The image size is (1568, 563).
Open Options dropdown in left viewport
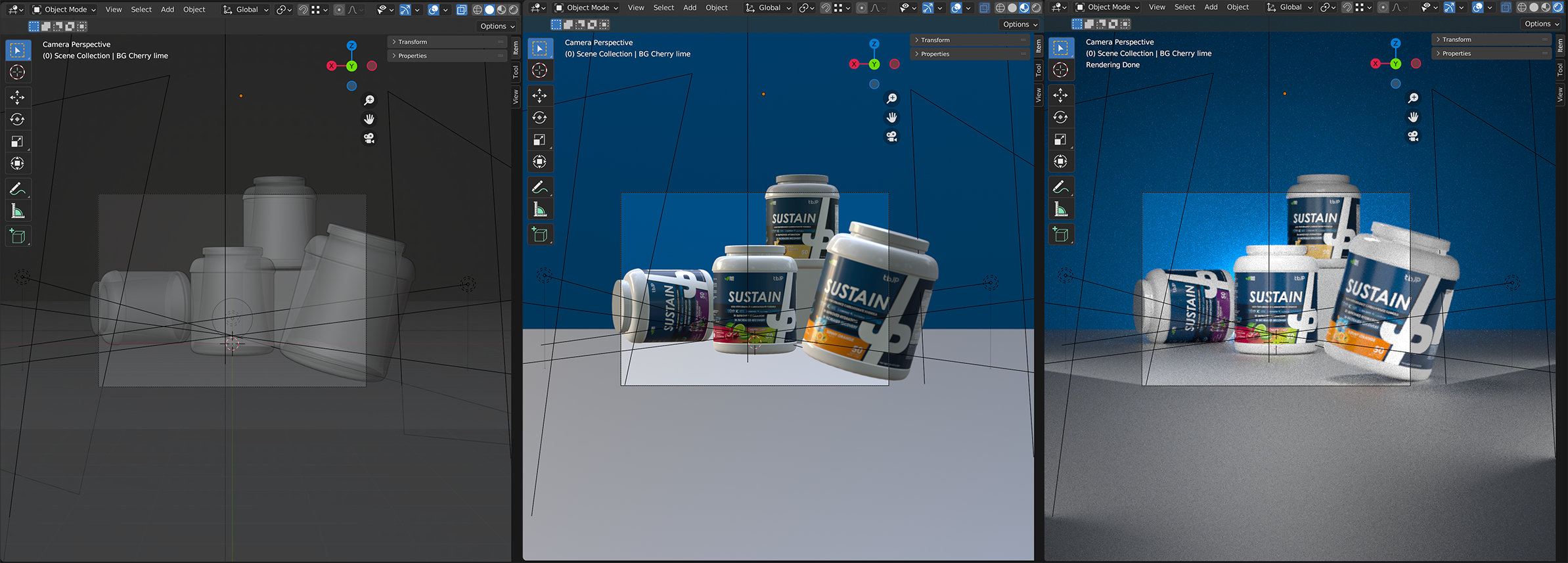[x=497, y=26]
